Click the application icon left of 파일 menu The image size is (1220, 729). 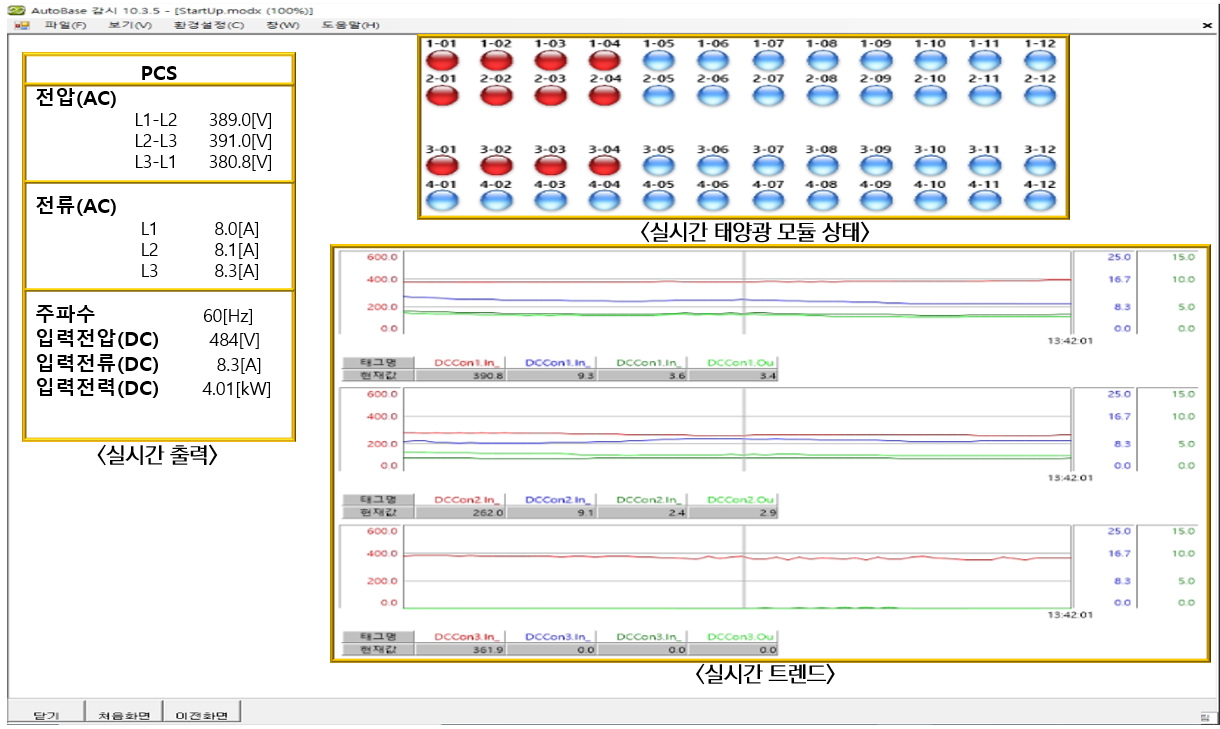pyautogui.click(x=21, y=25)
